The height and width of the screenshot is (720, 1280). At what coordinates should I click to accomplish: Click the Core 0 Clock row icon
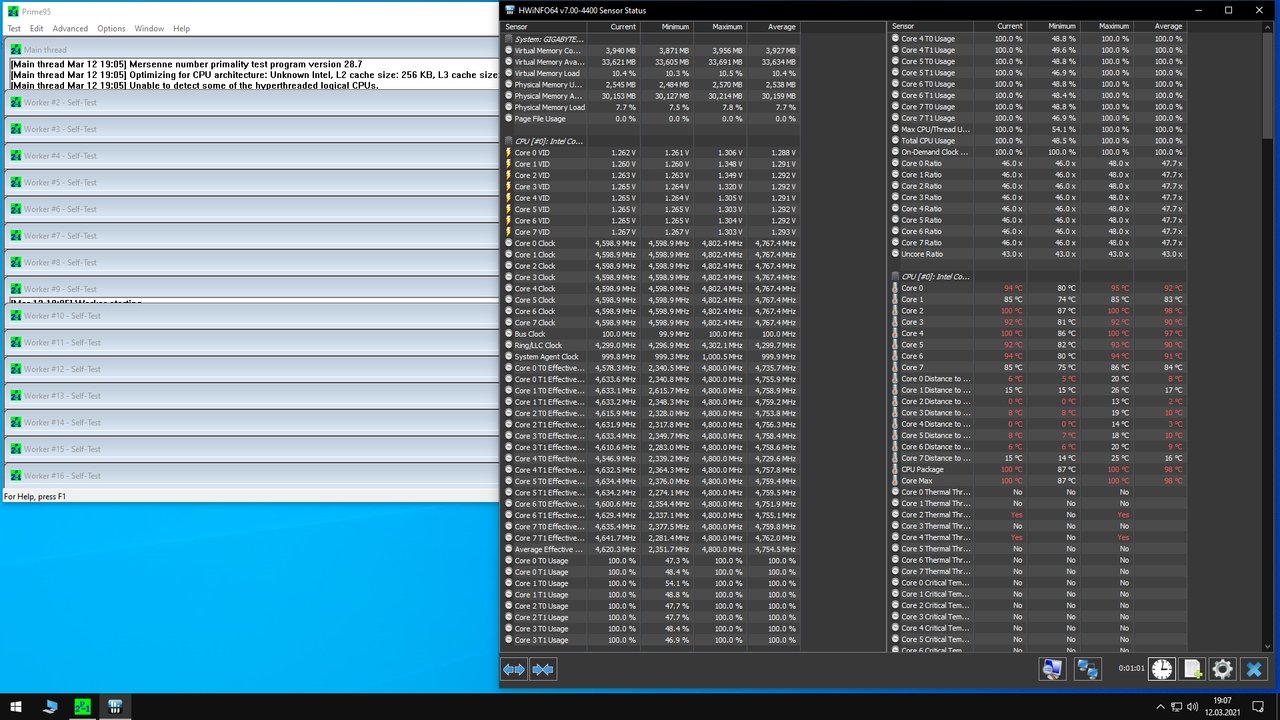point(508,243)
